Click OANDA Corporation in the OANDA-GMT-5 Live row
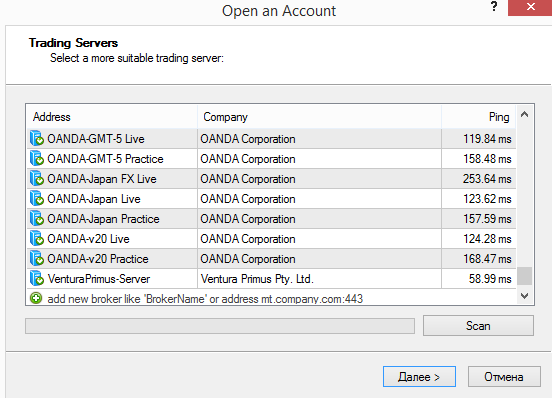The height and width of the screenshot is (398, 552). 248,139
